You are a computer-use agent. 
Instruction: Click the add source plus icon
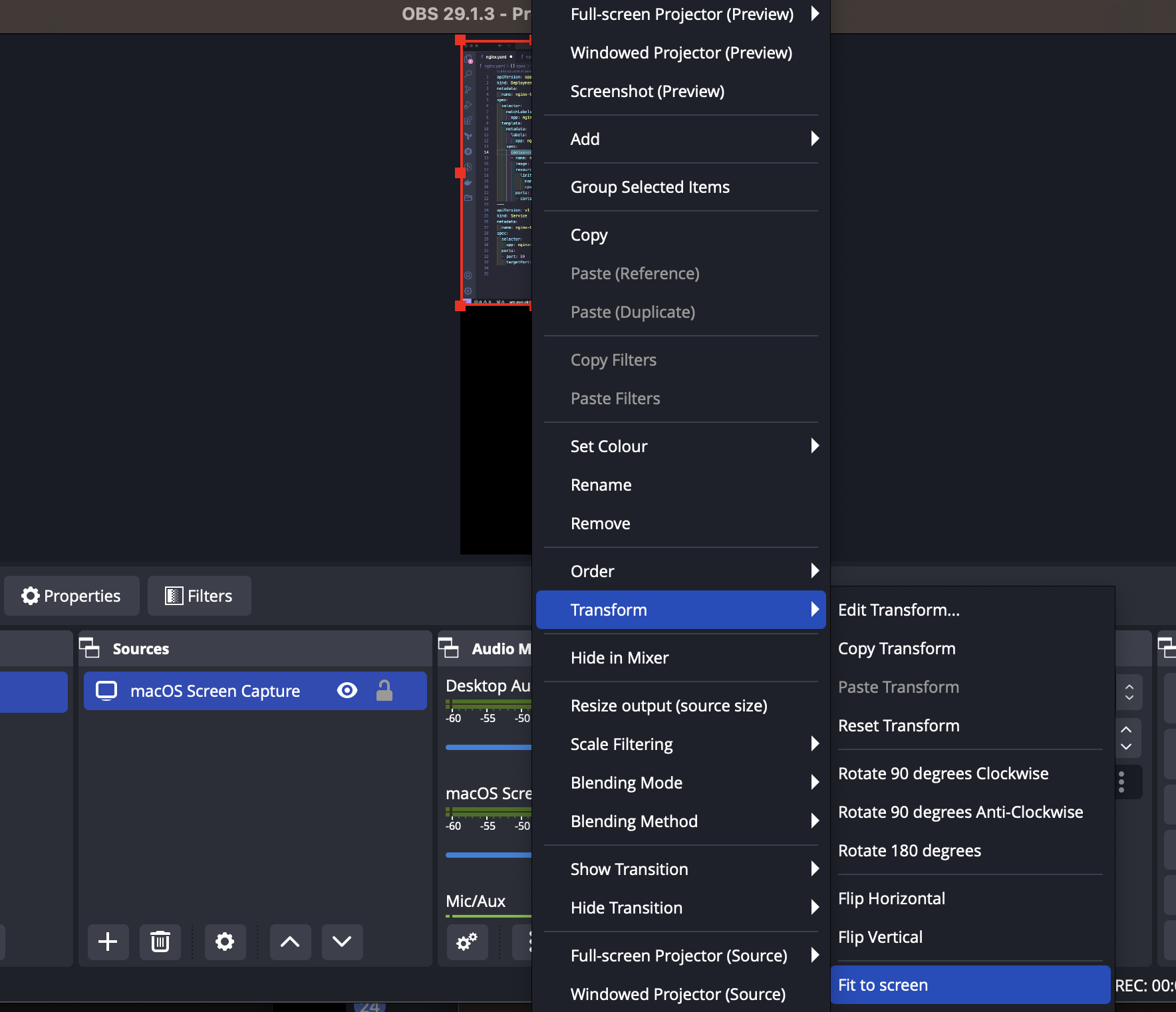tap(108, 942)
